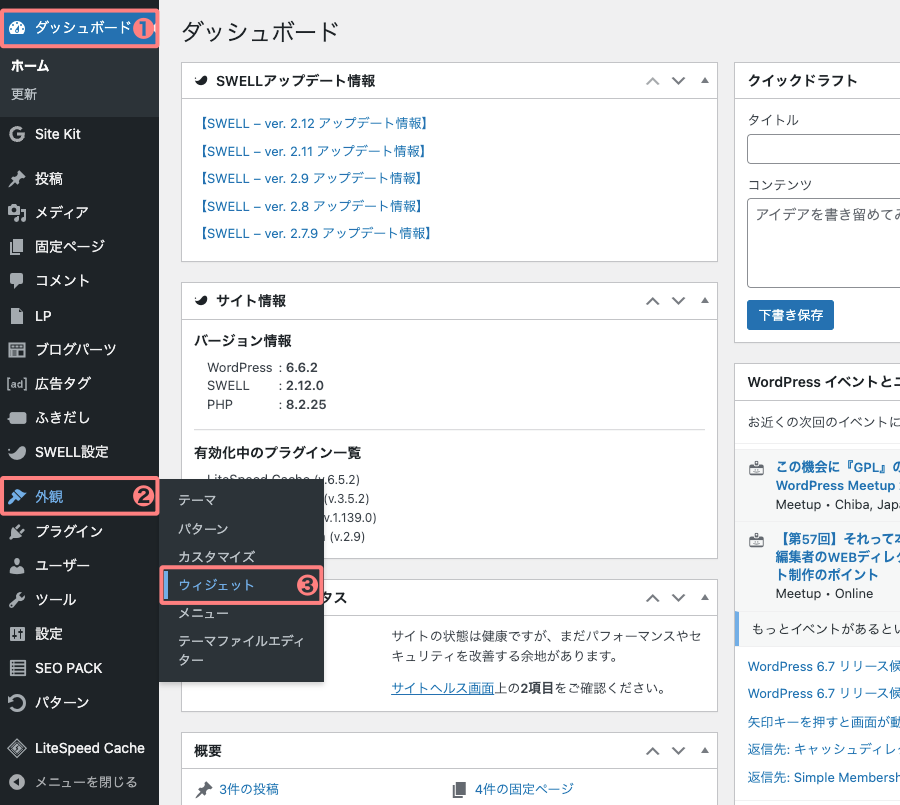Image resolution: width=900 pixels, height=805 pixels.
Task: Click the balloon icon beside ふきだし
Action: tap(17, 418)
